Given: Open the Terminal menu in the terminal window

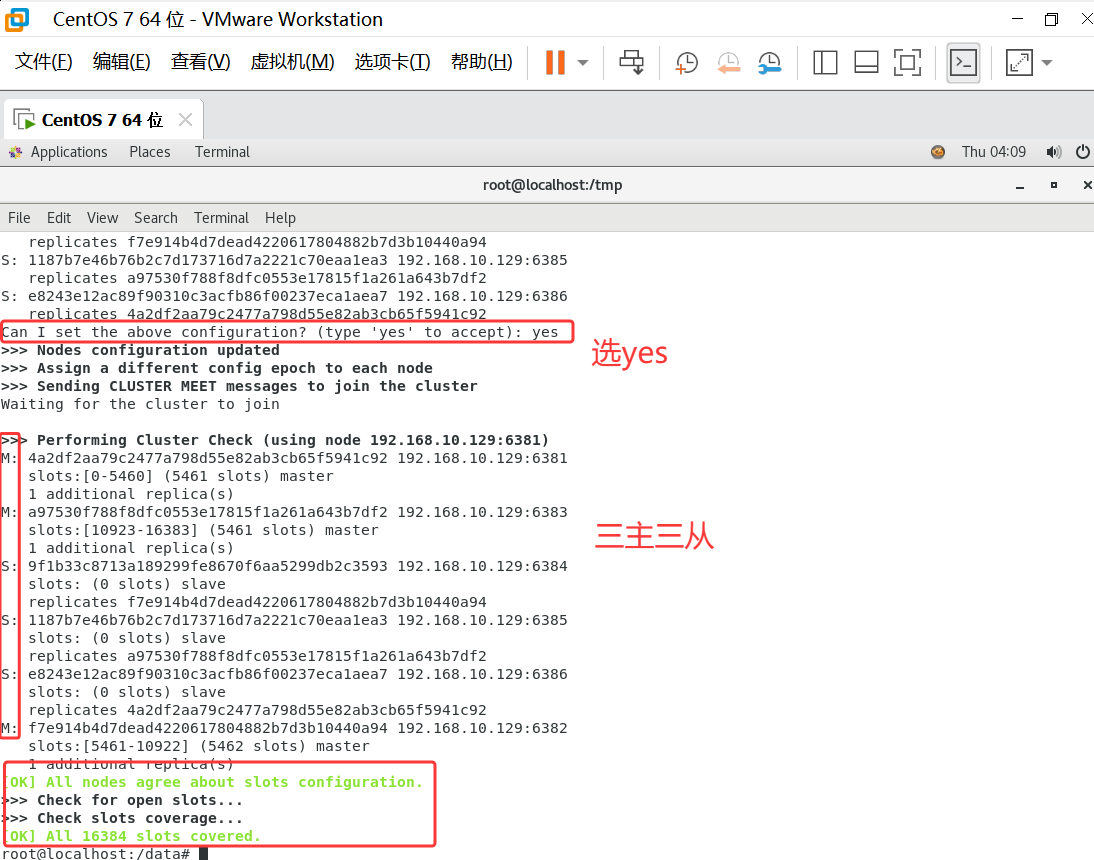Looking at the screenshot, I should (221, 218).
